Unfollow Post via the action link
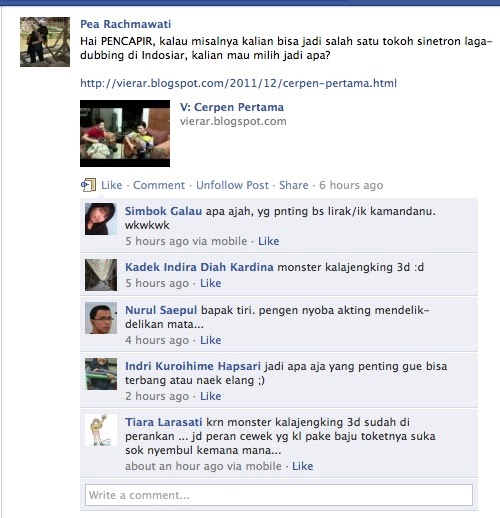Viewport: 500px width, 518px height. 232,185
